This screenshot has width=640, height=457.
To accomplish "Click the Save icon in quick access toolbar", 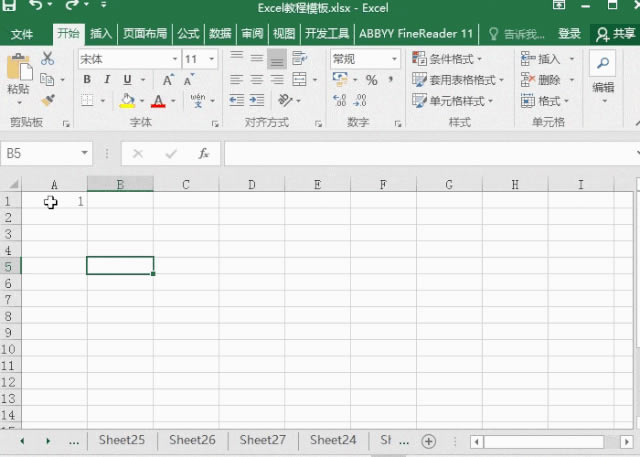I will tap(9, 4).
